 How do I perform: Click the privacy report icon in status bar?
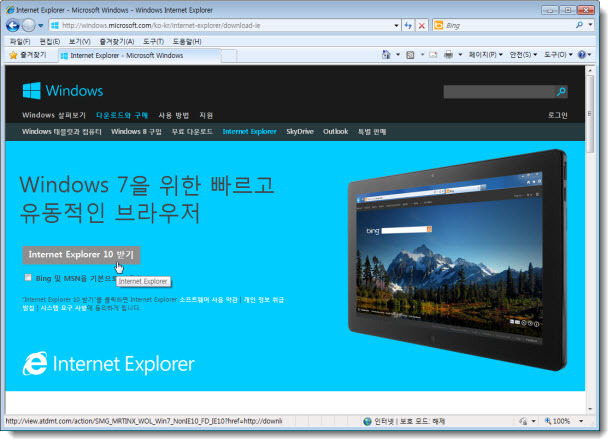coord(523,422)
